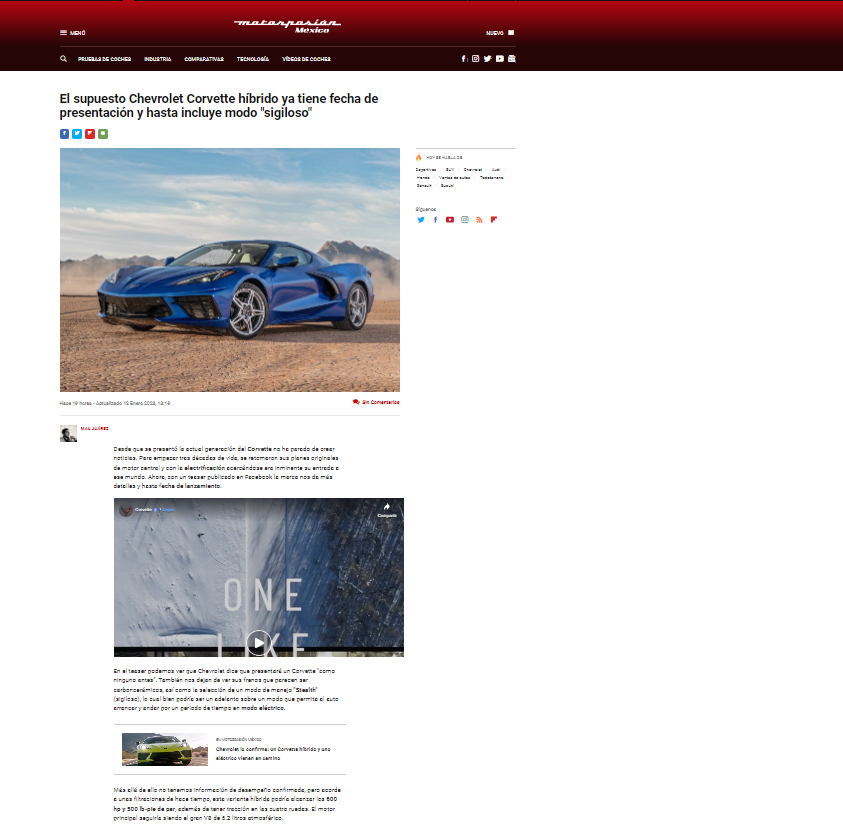Open Industria section
Viewport: 843px width, 826px height.
point(158,59)
